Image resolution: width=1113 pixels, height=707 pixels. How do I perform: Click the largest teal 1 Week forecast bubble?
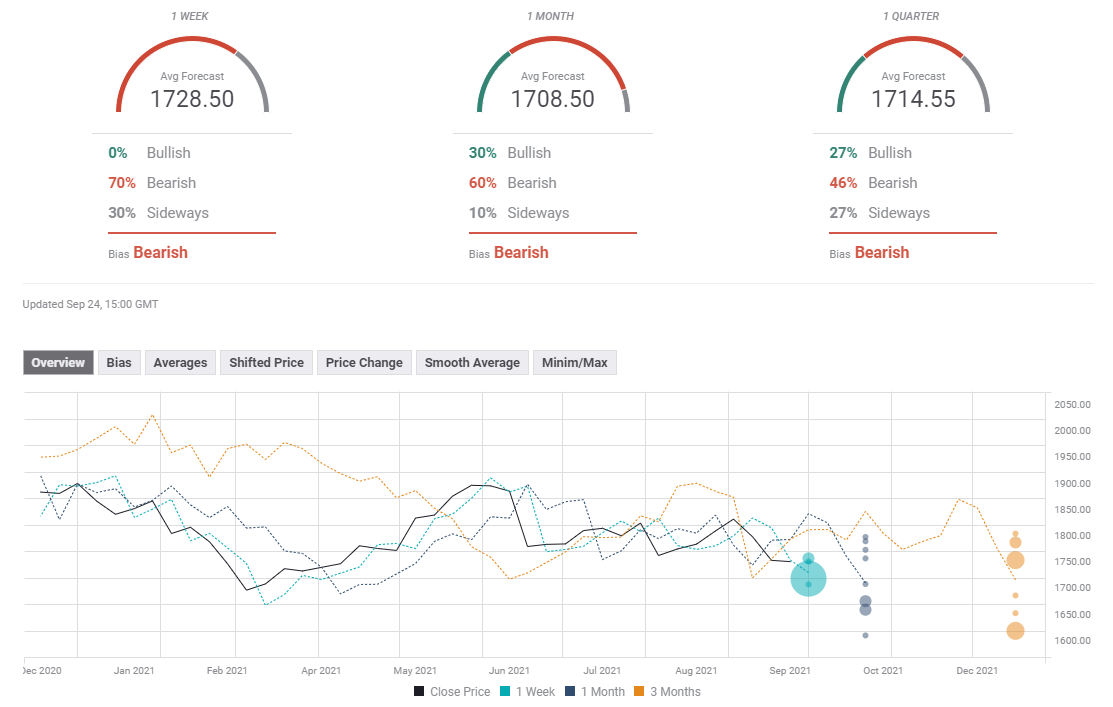click(808, 578)
